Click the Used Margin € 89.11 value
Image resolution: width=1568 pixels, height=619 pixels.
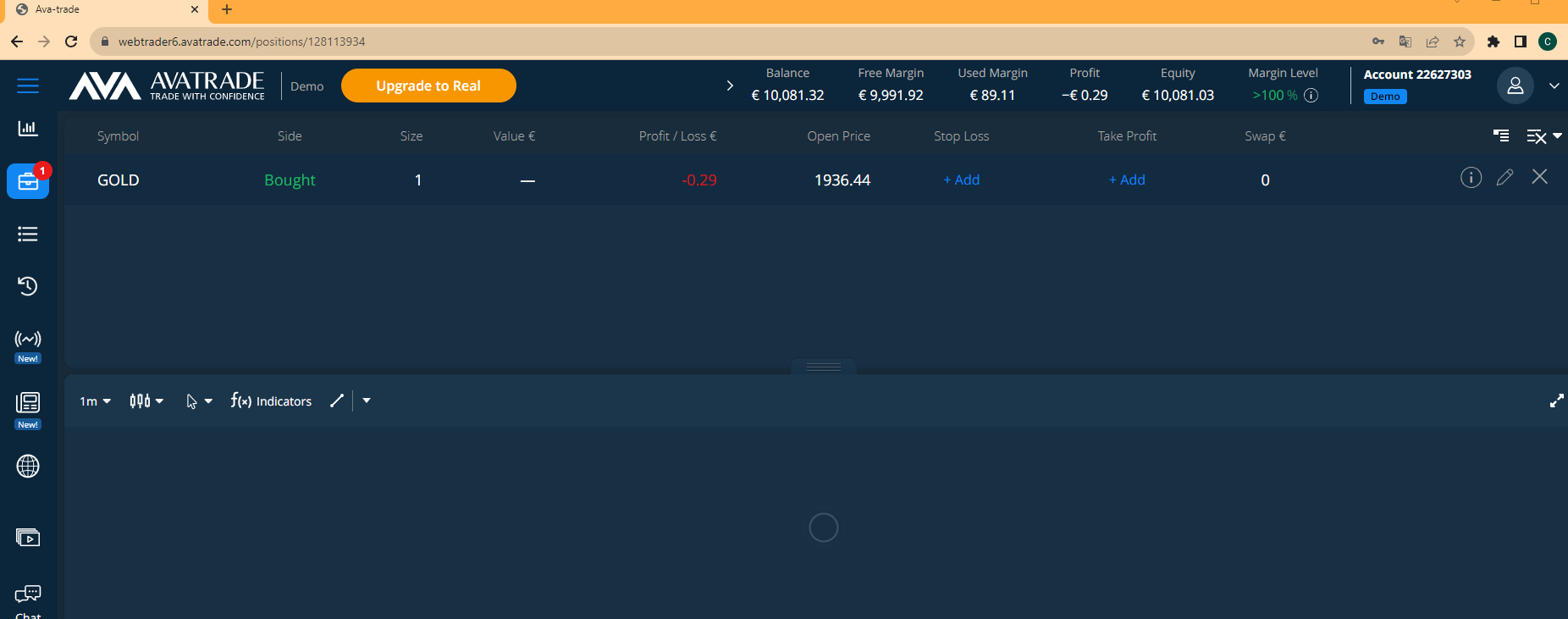click(x=992, y=95)
